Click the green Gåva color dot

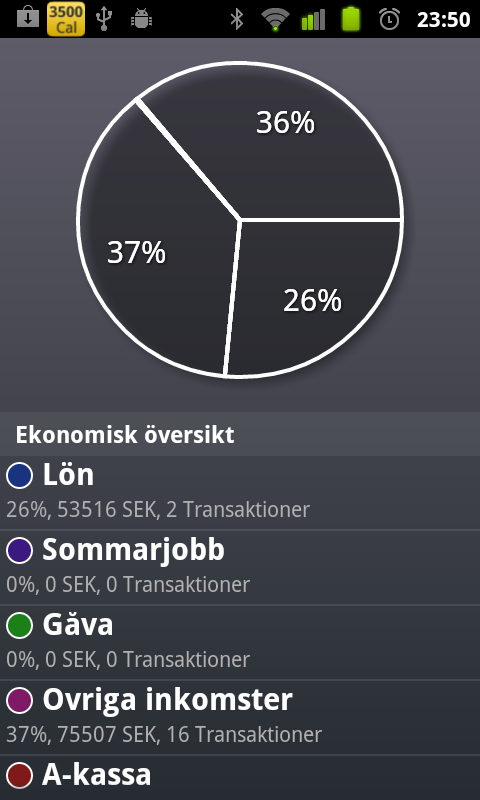[19, 626]
